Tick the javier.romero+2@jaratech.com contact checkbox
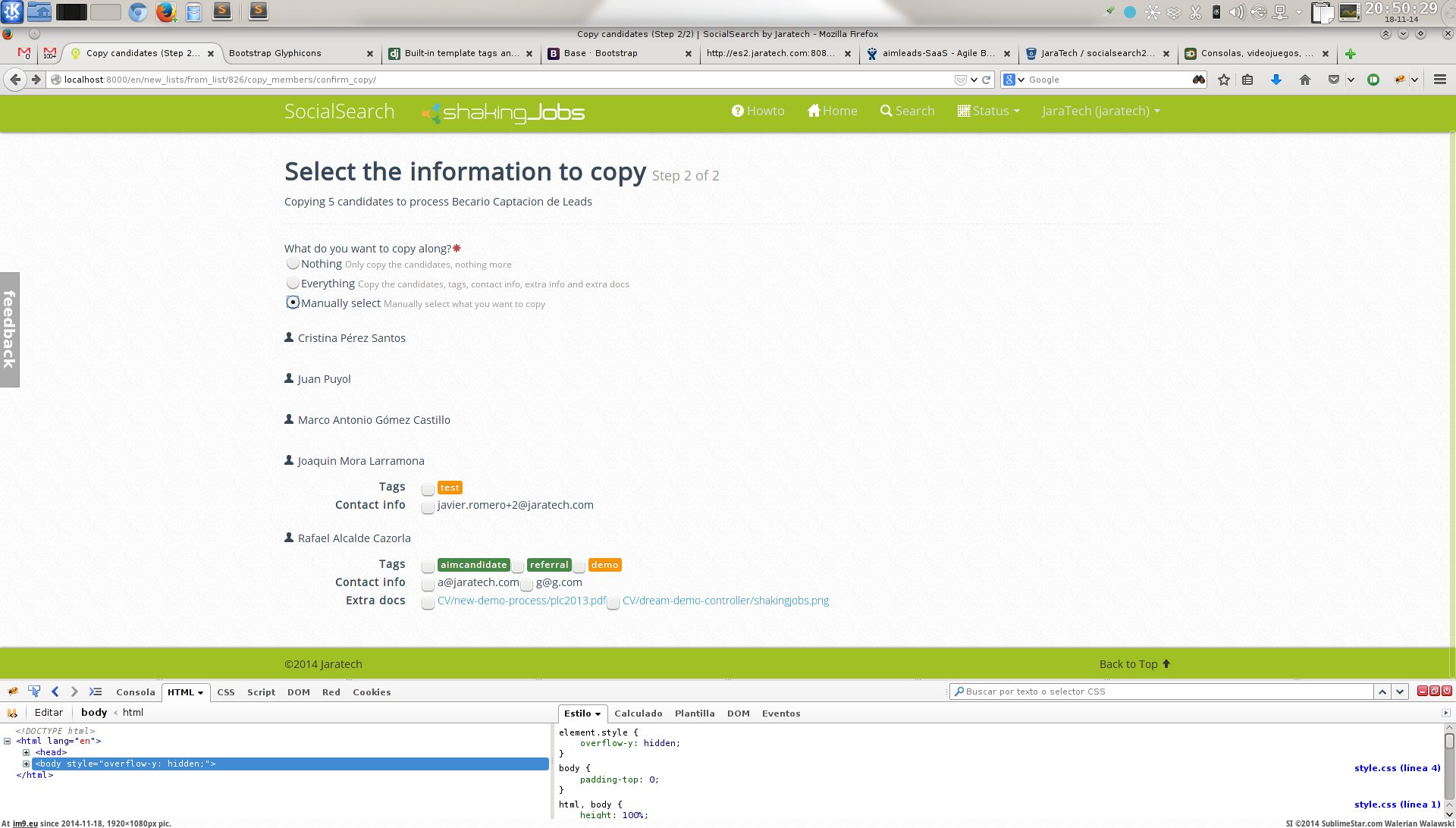 point(428,507)
